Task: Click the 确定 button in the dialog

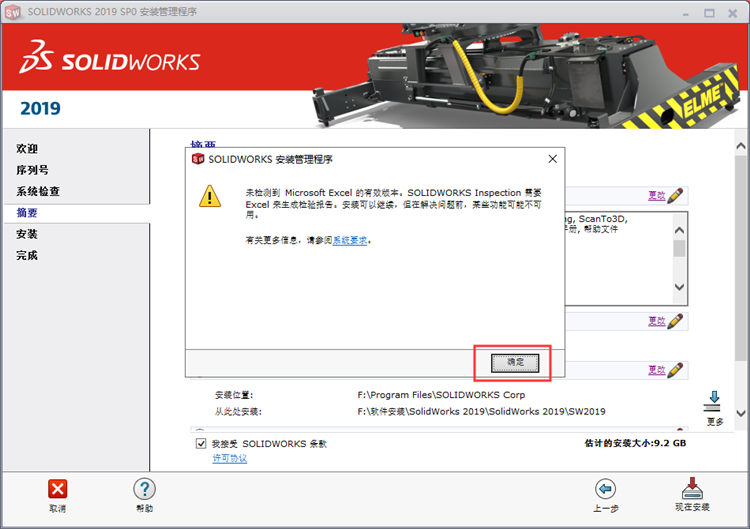Action: [x=515, y=363]
